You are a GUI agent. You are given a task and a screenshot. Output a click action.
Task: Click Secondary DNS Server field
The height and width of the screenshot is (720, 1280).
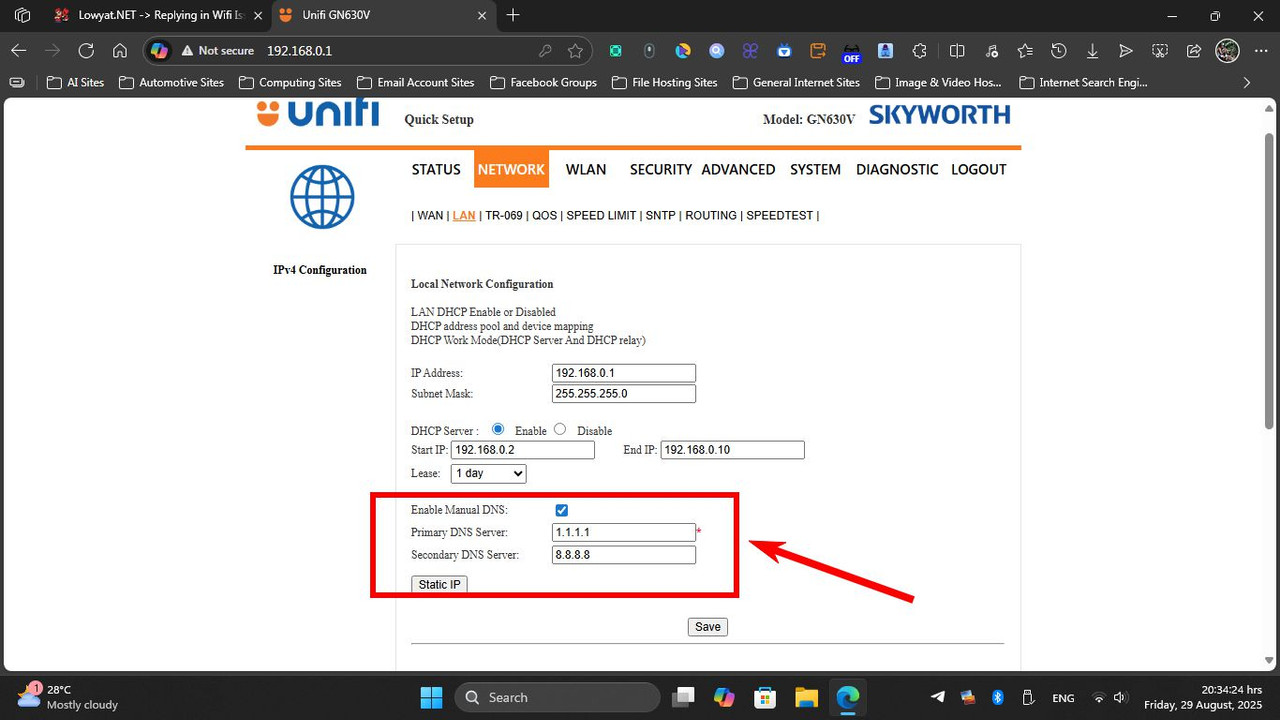[x=624, y=554]
